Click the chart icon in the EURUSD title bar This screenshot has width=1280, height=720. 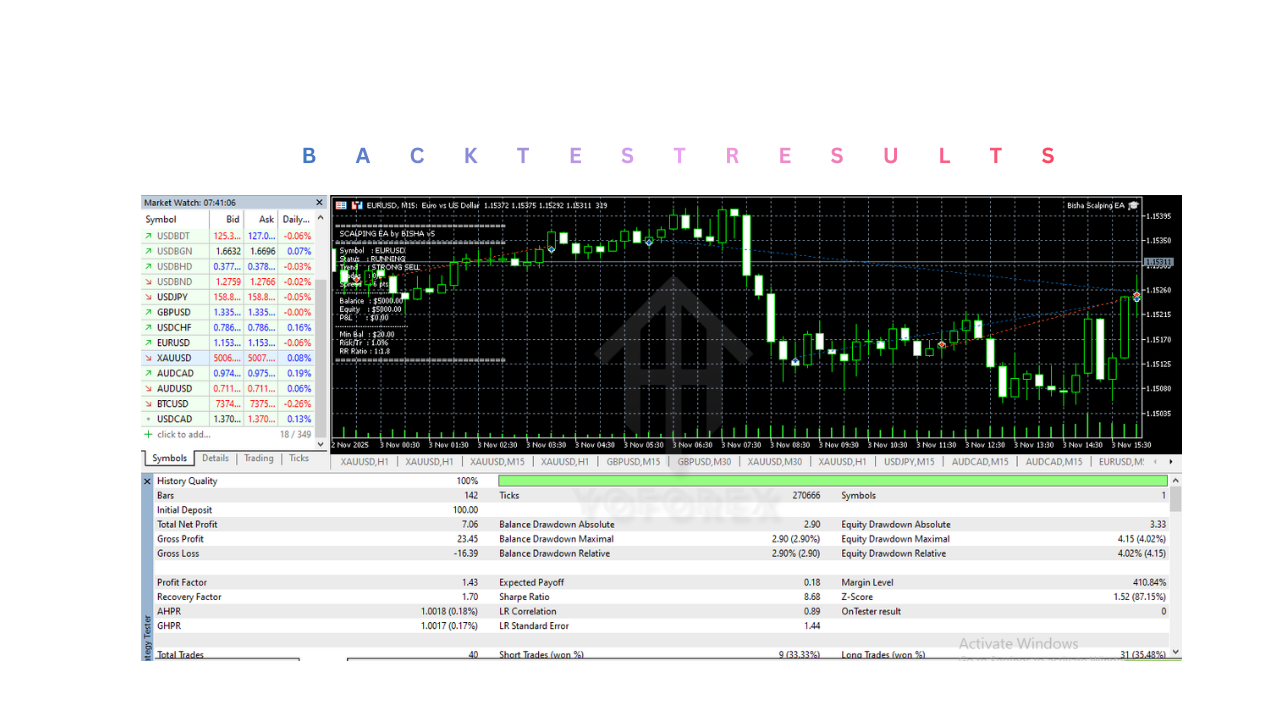pos(355,205)
